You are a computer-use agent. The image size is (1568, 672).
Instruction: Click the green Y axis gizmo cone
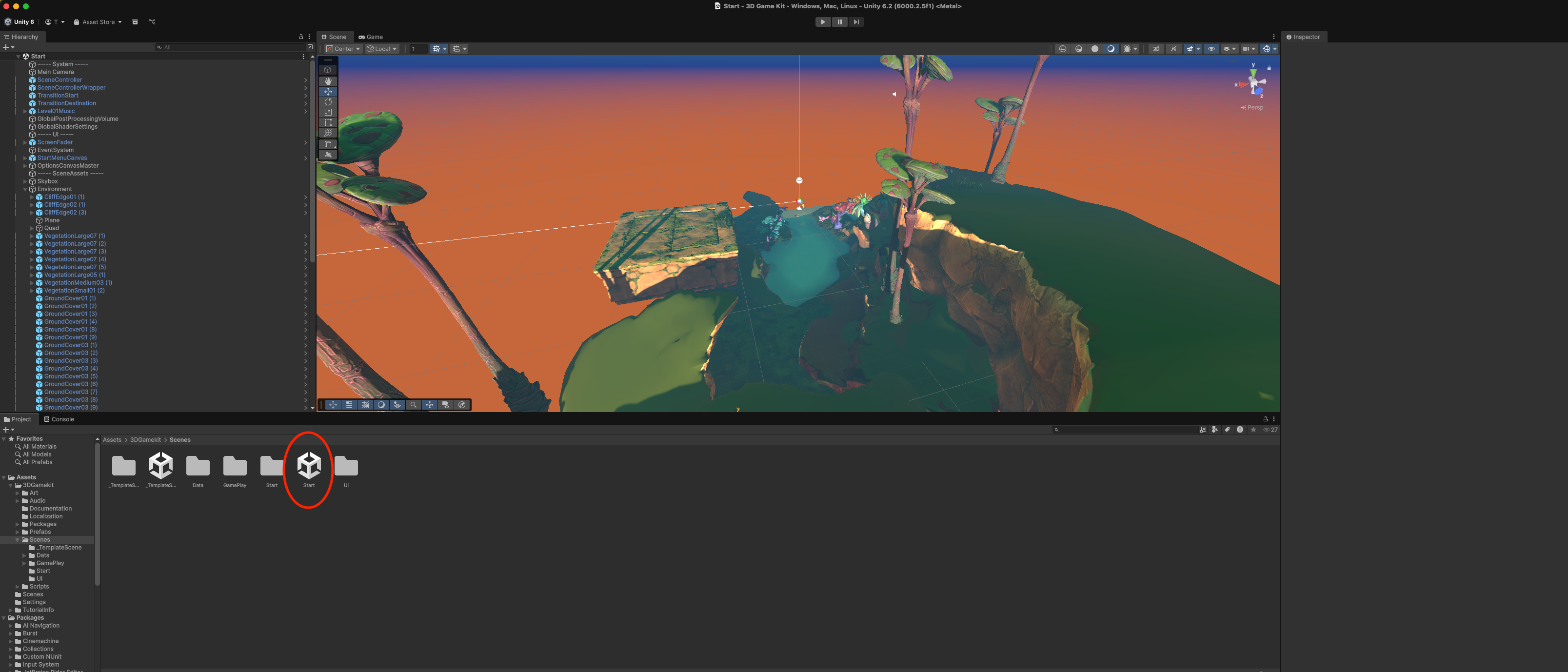pos(1253,72)
